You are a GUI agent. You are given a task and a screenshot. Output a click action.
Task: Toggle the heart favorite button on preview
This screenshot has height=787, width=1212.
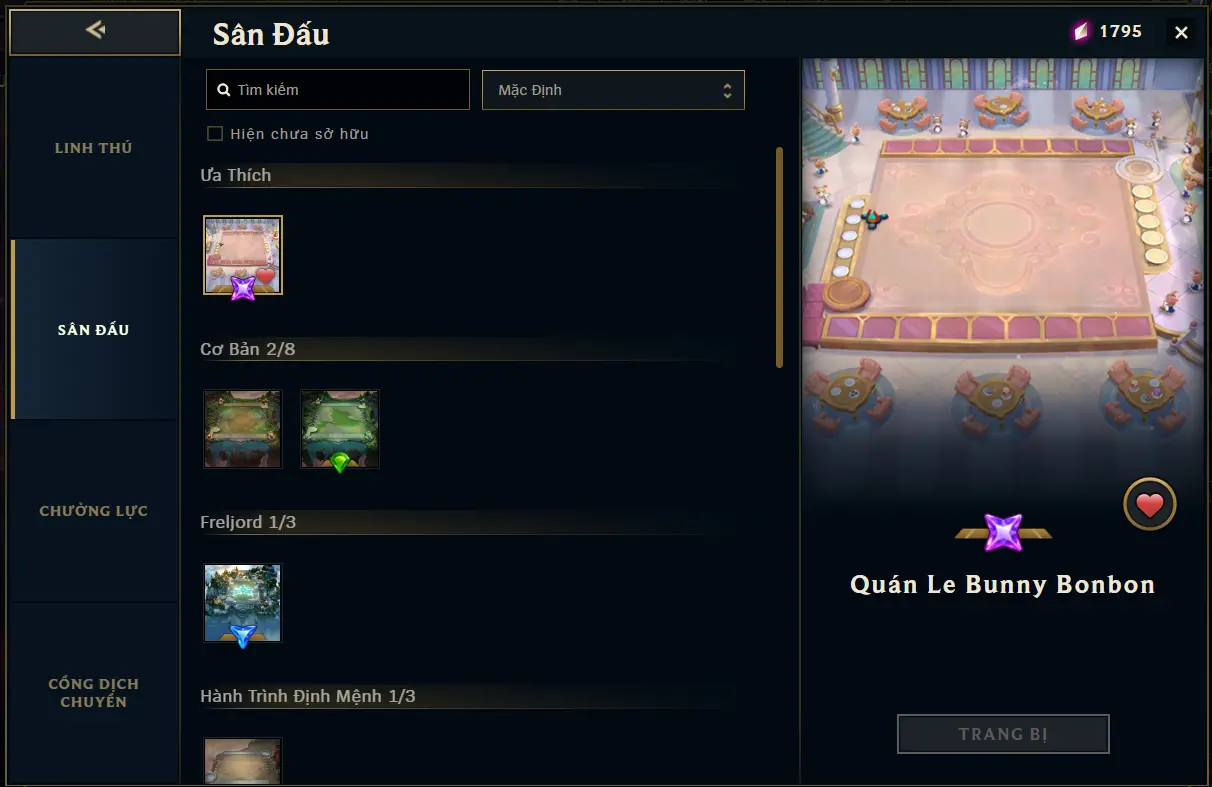click(1150, 505)
